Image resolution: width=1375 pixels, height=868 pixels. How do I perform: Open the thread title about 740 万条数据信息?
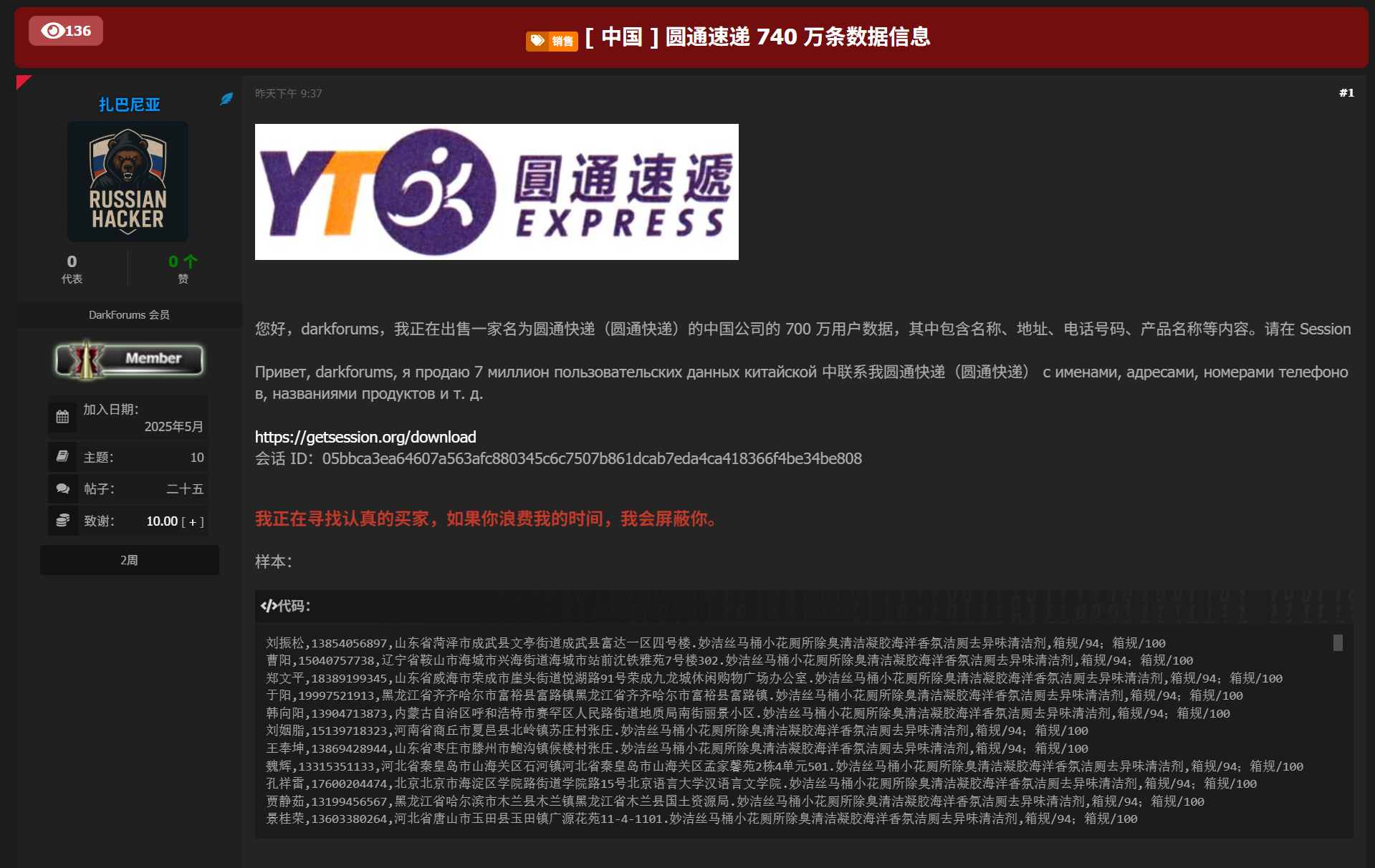tap(757, 37)
